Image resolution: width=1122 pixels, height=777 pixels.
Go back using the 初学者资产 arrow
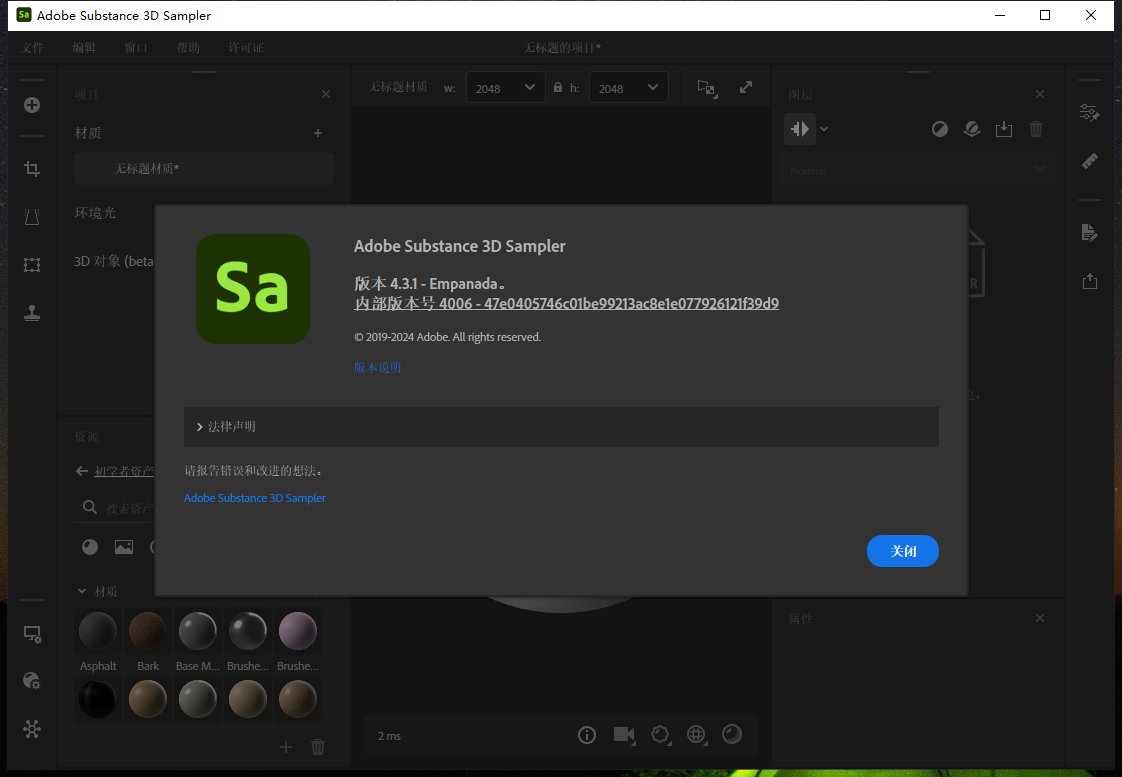pyautogui.click(x=82, y=471)
